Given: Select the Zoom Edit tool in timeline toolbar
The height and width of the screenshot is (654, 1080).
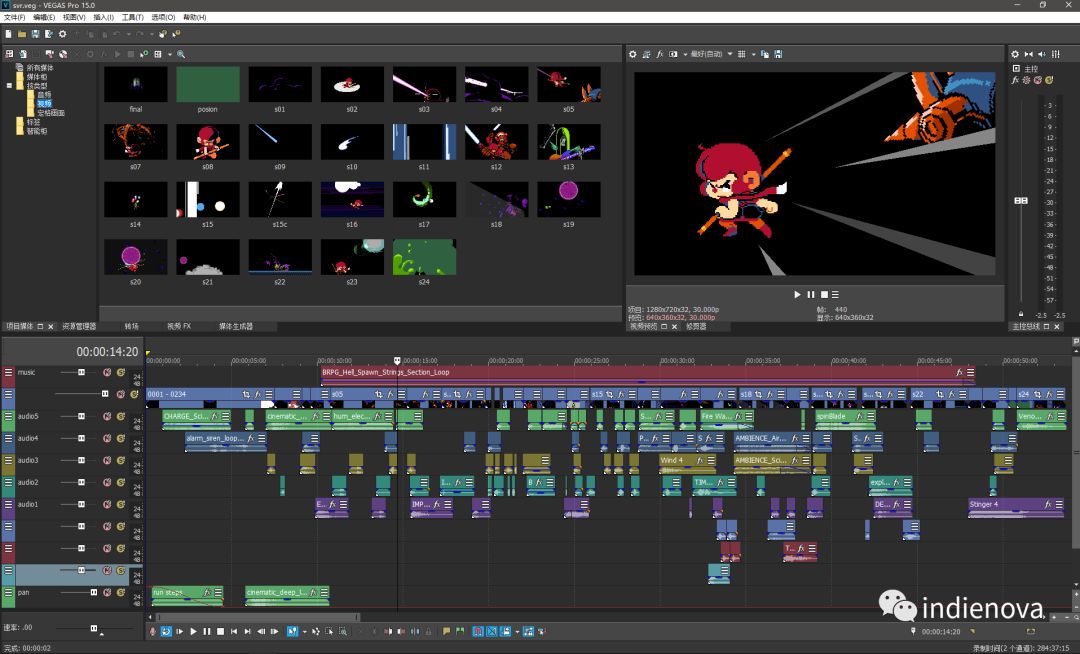Looking at the screenshot, I should (343, 631).
